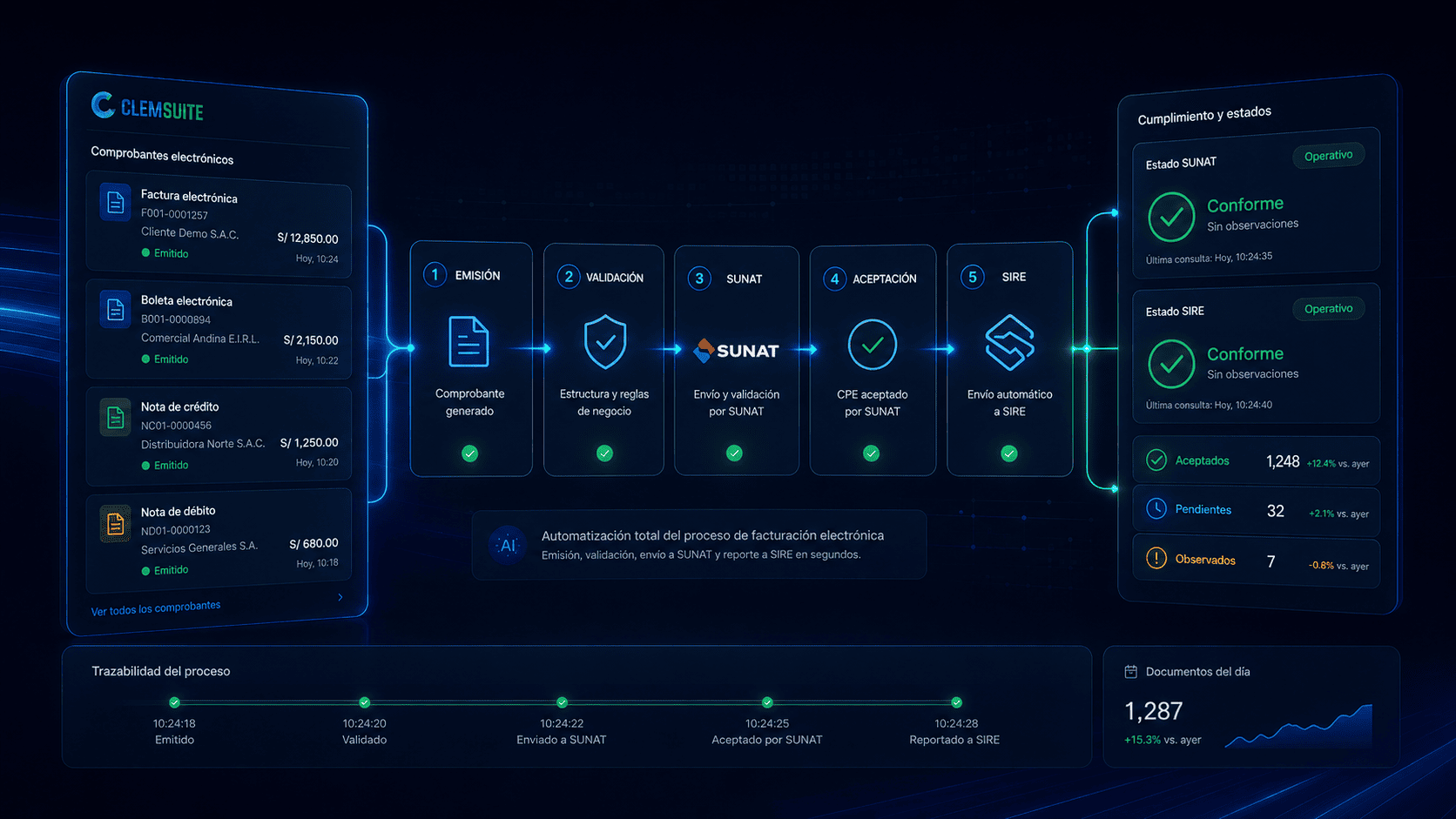Click the Factura F001-0001257 number
1456x819 pixels.
click(x=174, y=214)
